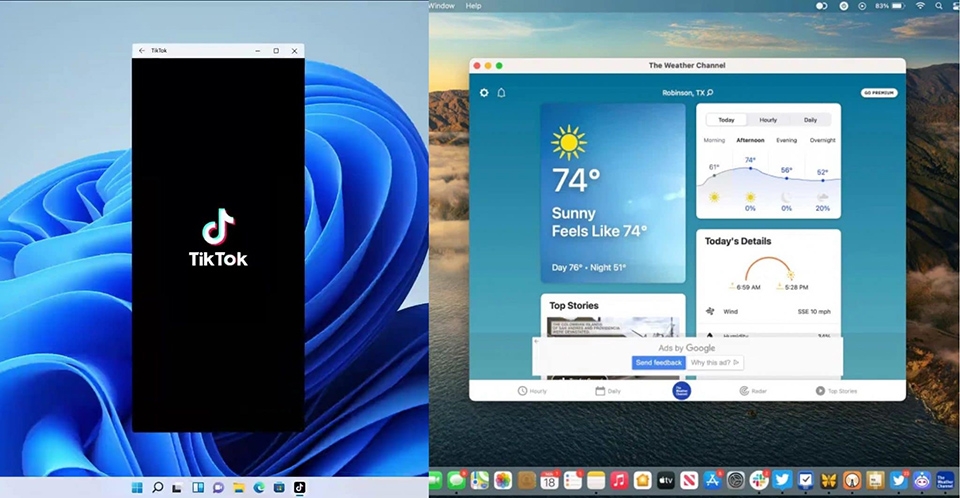Open Widgets on Windows taskbar
Screen dimensions: 960x498
pos(198,488)
